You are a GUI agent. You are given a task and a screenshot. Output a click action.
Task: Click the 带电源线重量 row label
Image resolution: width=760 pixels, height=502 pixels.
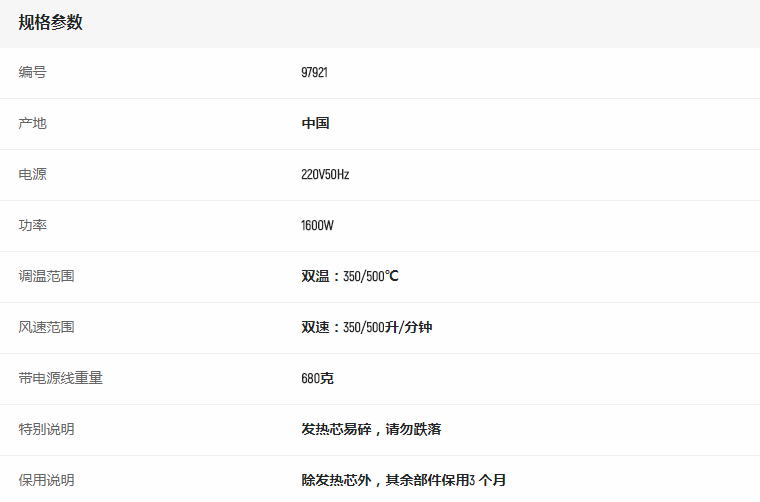click(x=60, y=379)
